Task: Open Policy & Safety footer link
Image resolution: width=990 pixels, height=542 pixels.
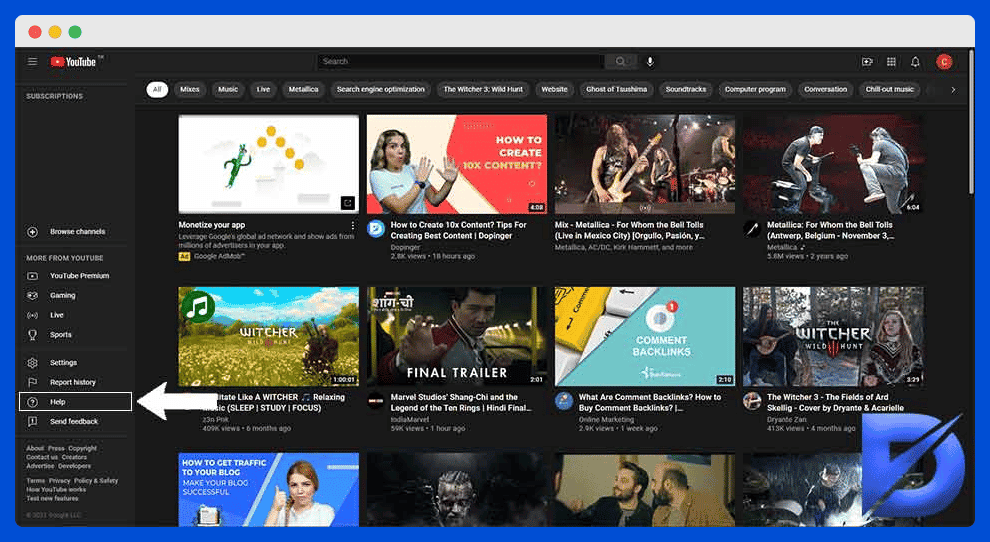Action: coord(96,481)
